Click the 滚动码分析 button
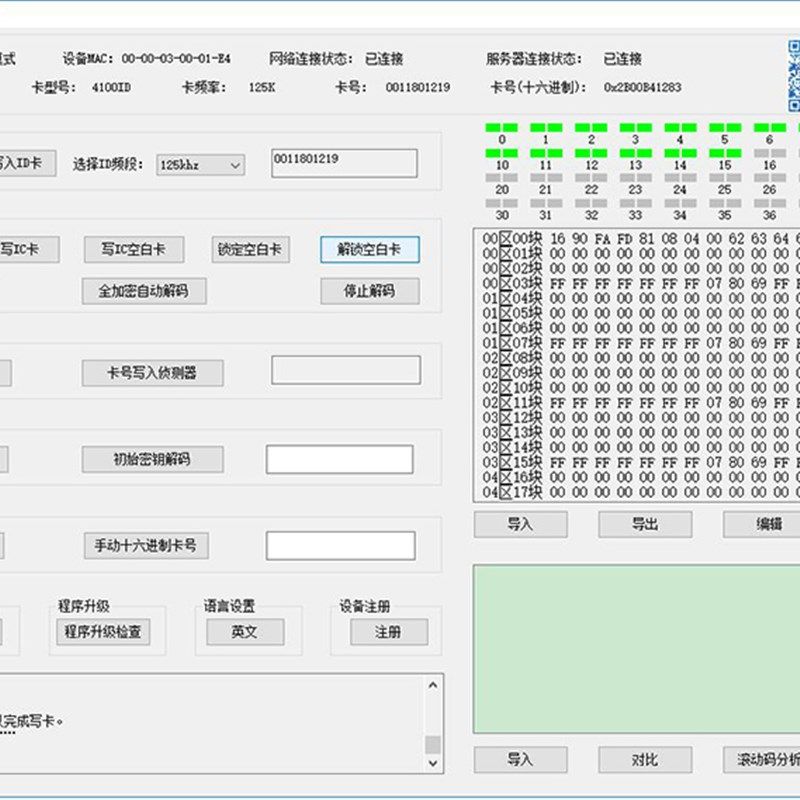 click(x=762, y=760)
